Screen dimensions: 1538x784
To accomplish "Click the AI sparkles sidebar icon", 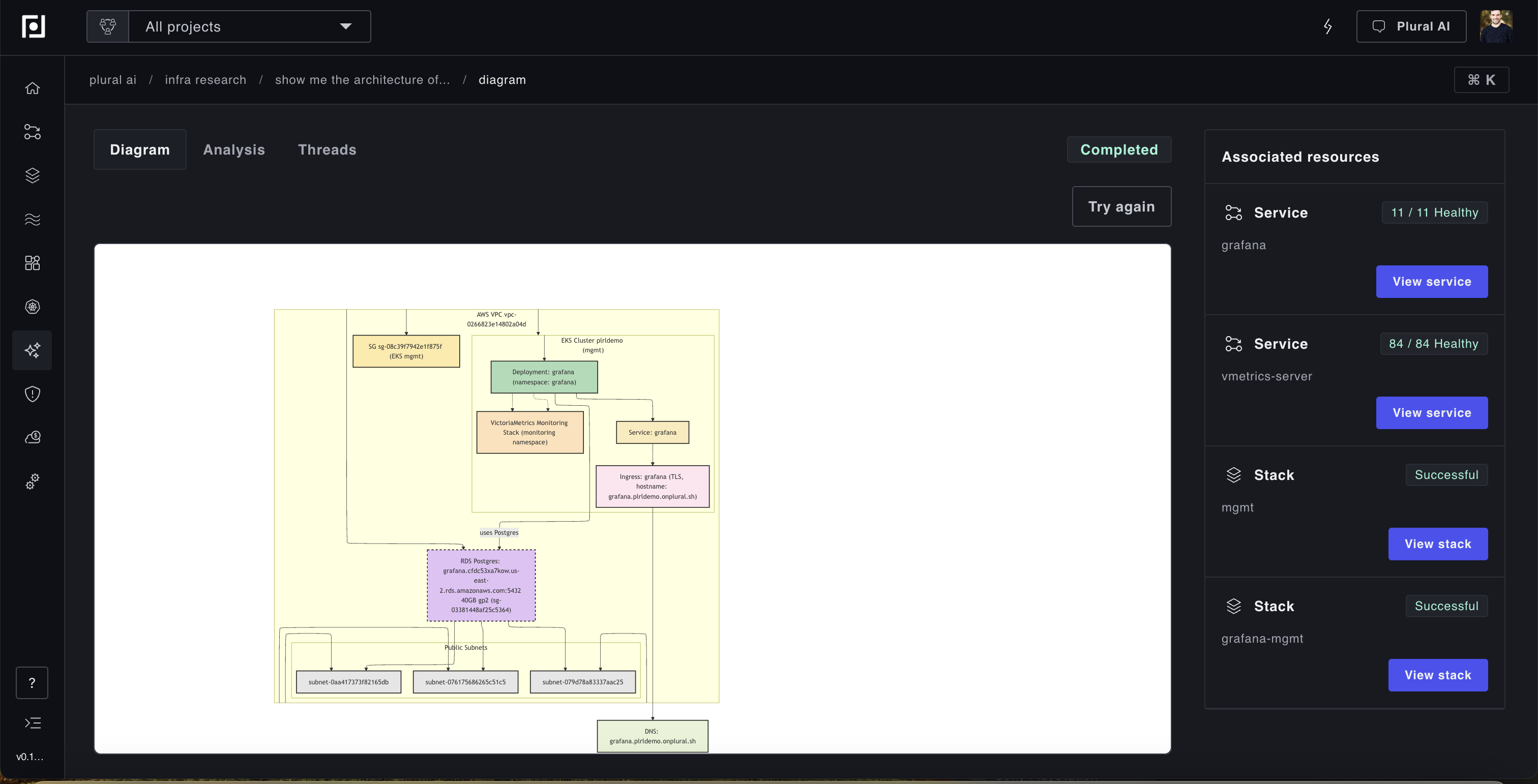I will [x=32, y=350].
